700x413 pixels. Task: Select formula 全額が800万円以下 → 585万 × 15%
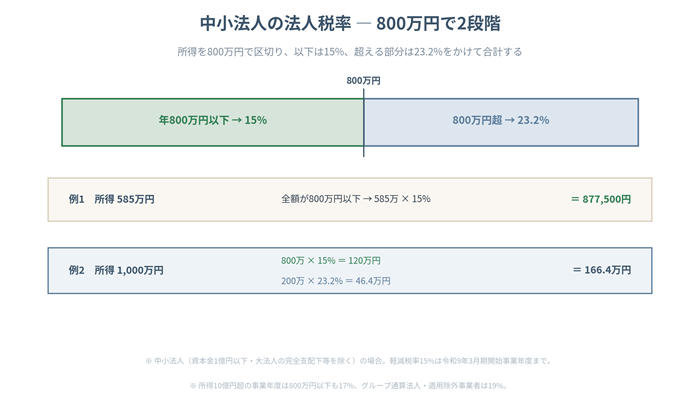point(356,199)
